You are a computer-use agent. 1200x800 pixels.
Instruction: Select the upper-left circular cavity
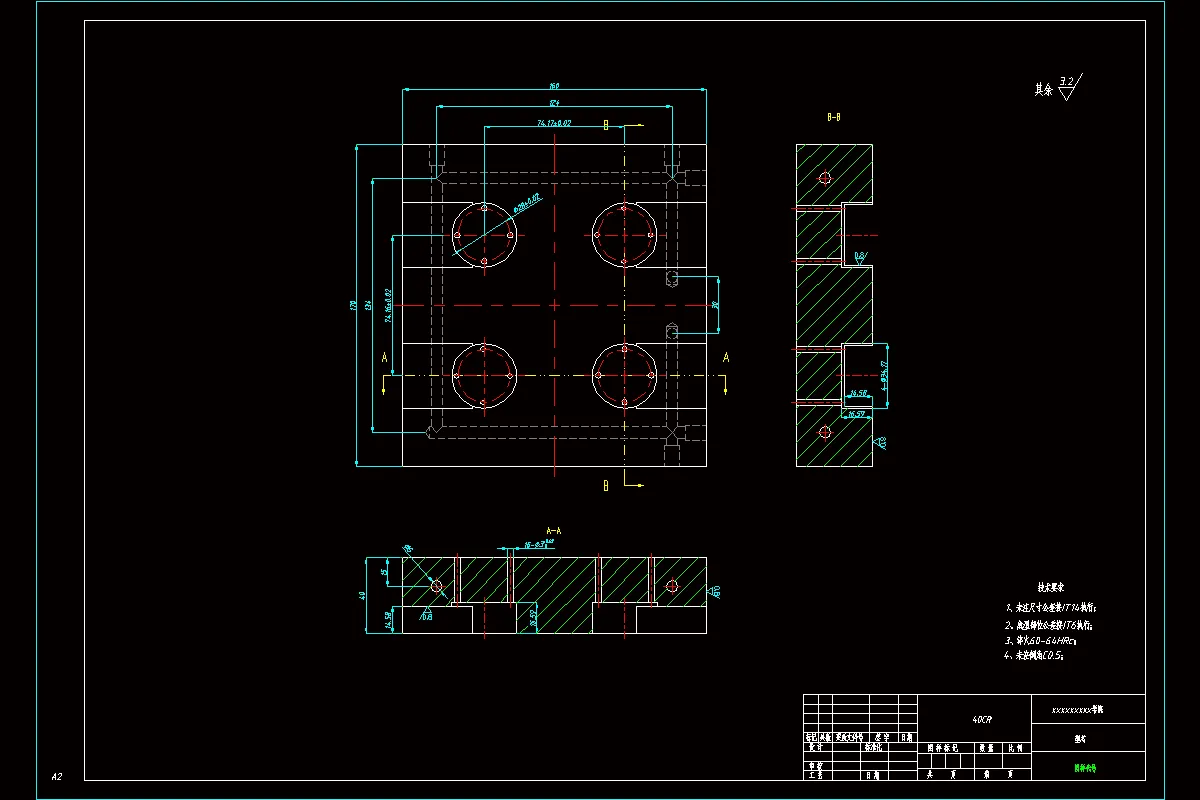point(484,235)
